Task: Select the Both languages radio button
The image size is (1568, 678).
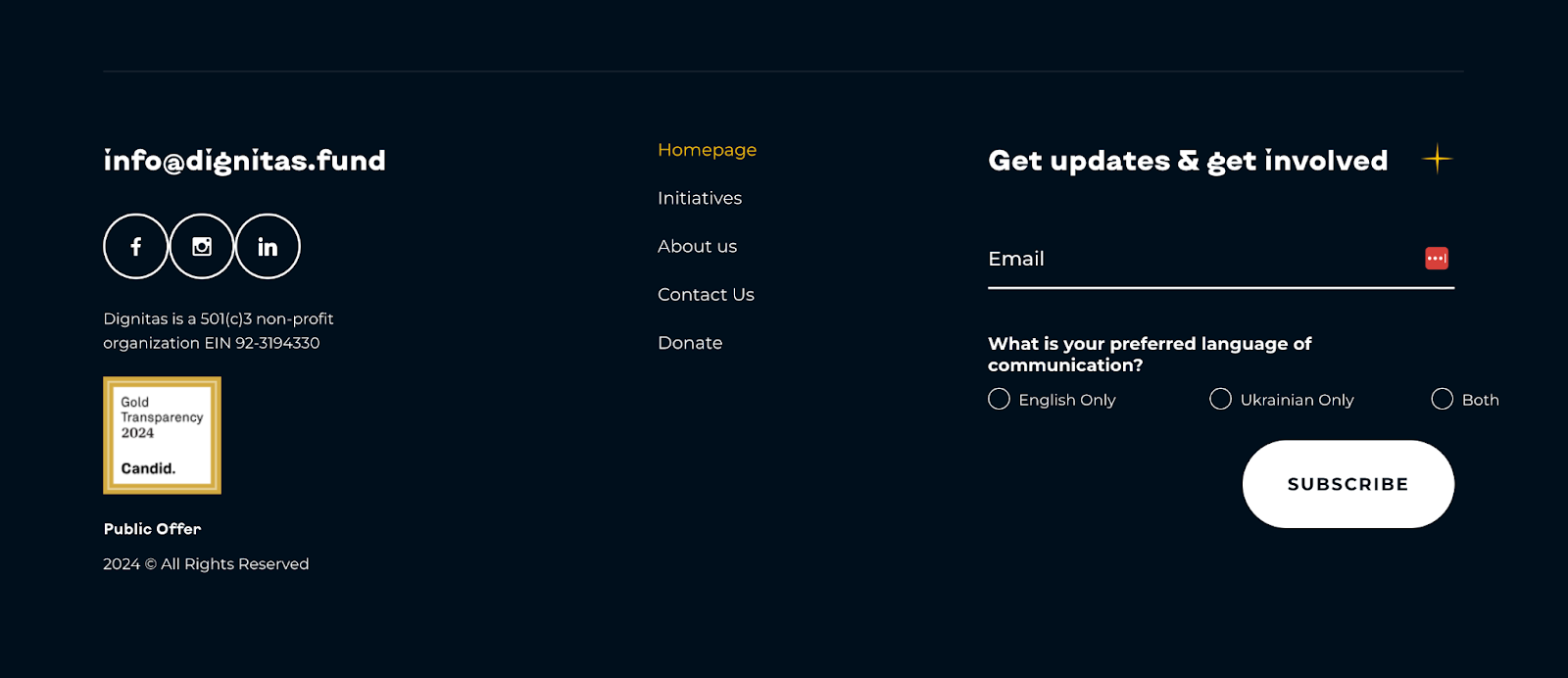Action: click(x=1442, y=399)
